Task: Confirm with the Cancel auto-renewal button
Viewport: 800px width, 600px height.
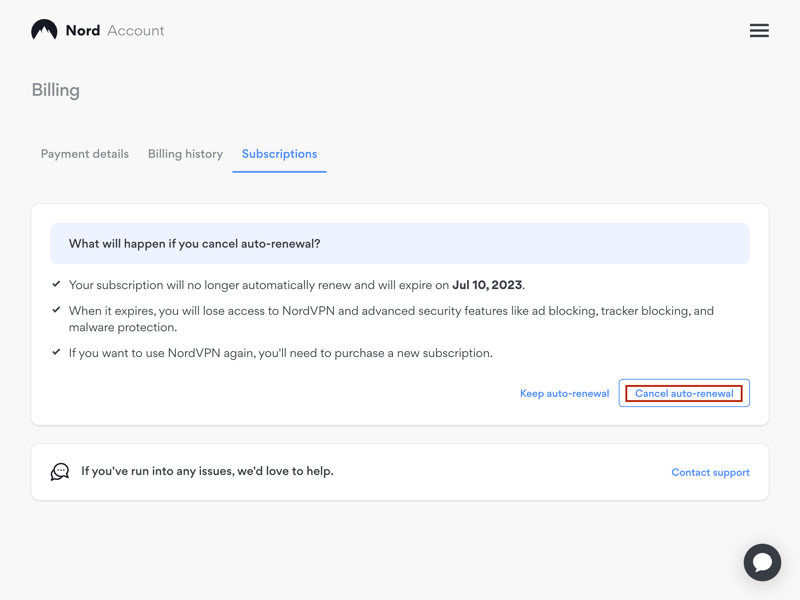Action: [684, 393]
